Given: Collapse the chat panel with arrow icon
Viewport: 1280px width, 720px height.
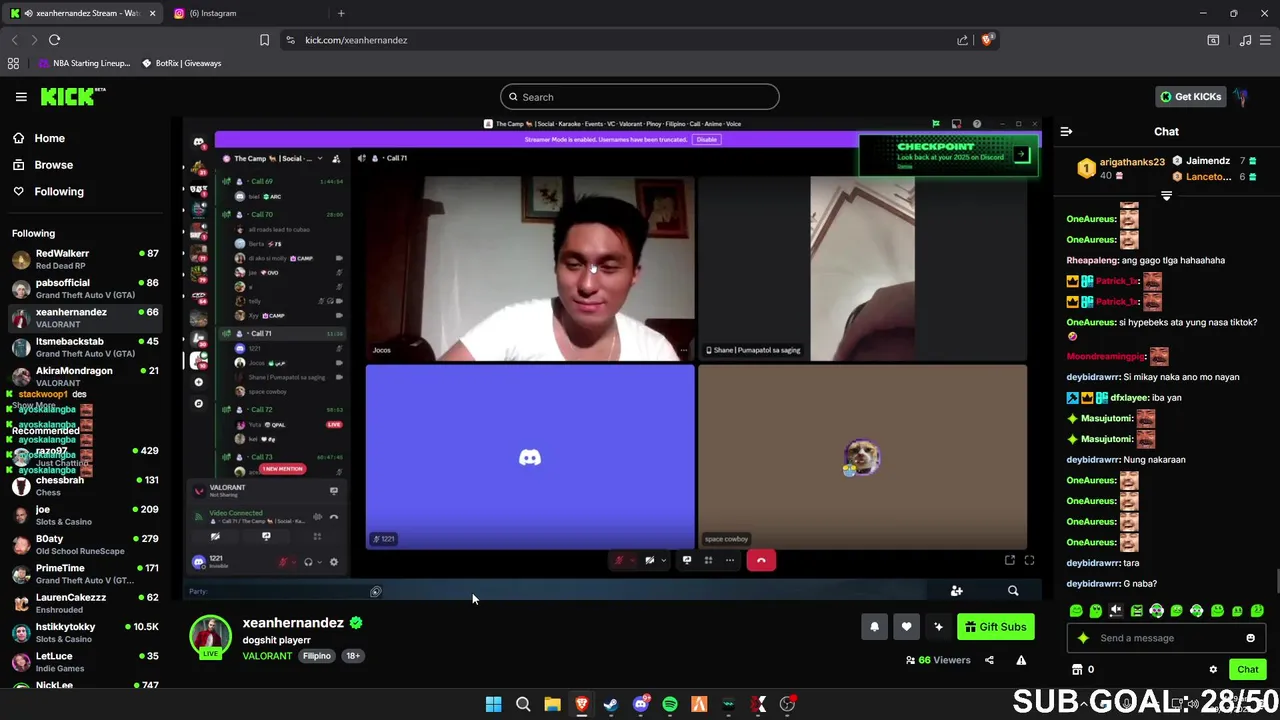Looking at the screenshot, I should click(1066, 131).
